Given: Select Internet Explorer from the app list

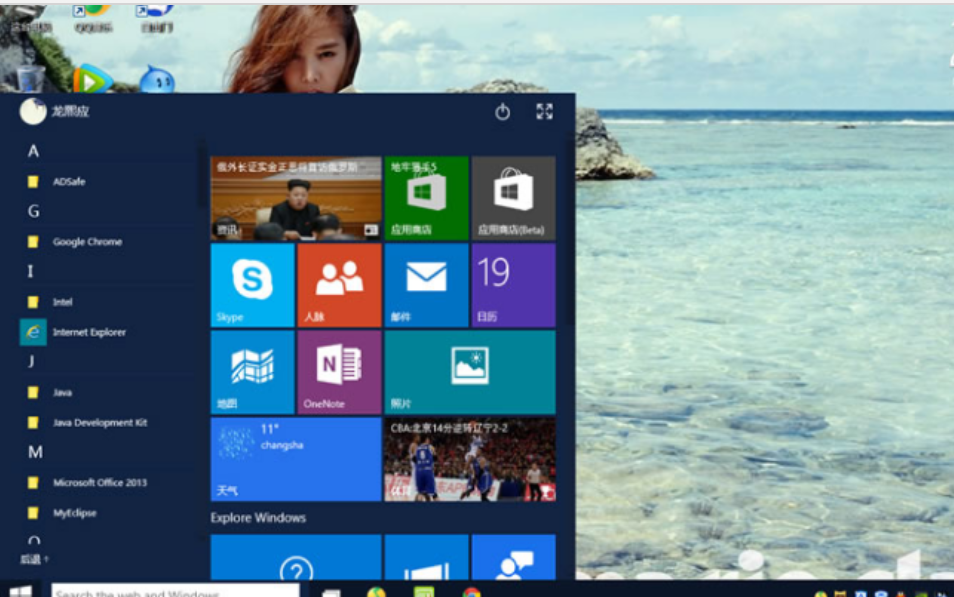Looking at the screenshot, I should point(88,332).
